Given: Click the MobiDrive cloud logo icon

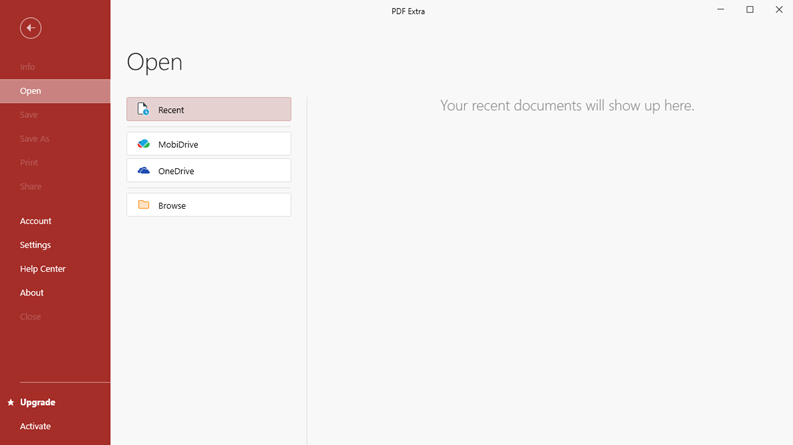Looking at the screenshot, I should [x=144, y=144].
